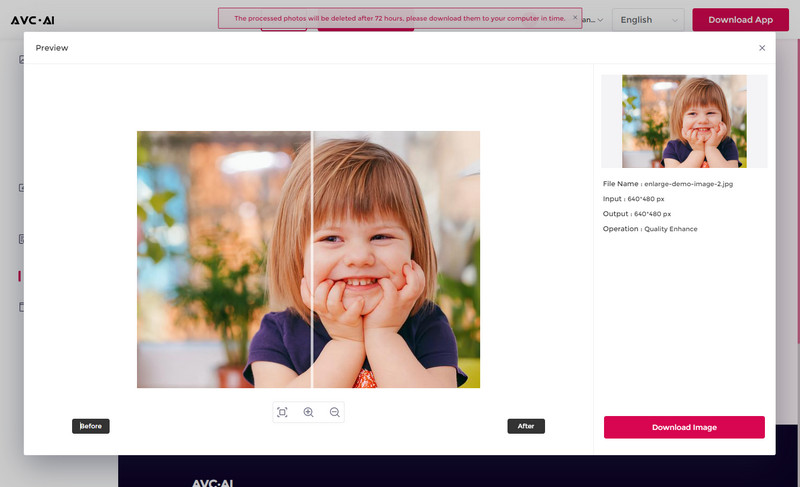Click the active sidebar item with the red marker
Viewport: 800px width, 487px height.
click(20, 276)
